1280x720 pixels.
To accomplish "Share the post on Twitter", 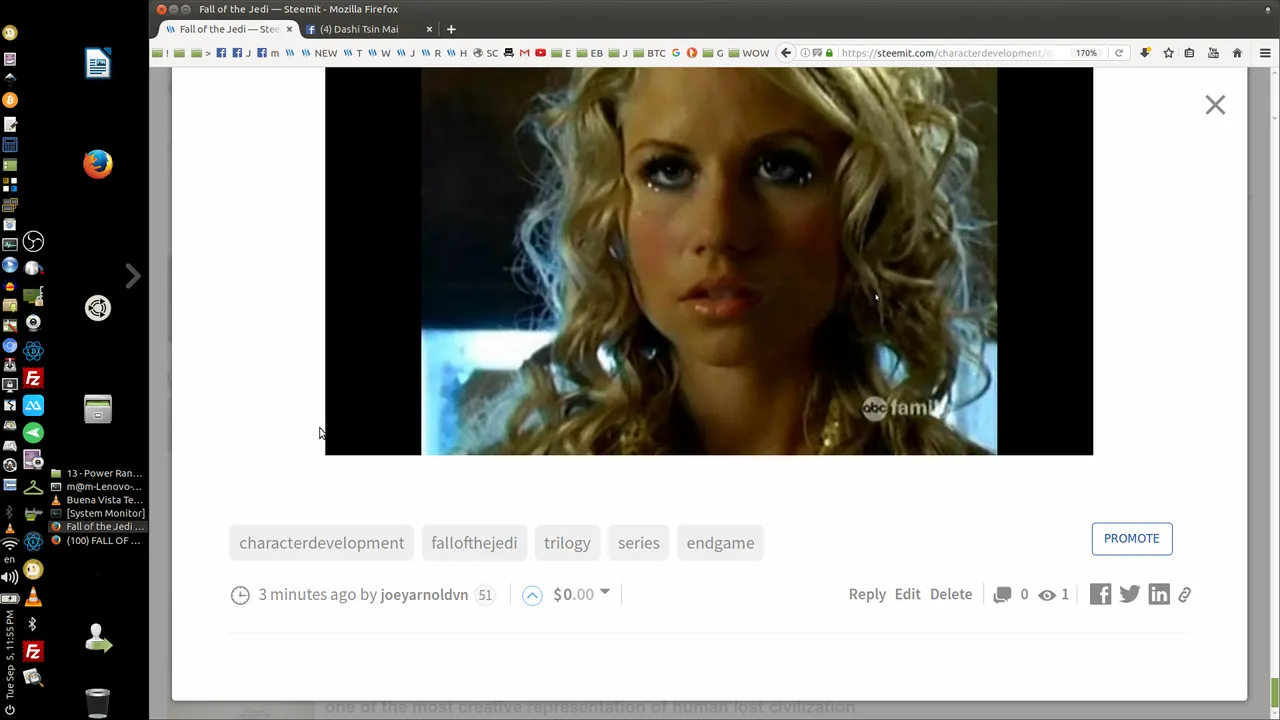I will click(x=1130, y=594).
